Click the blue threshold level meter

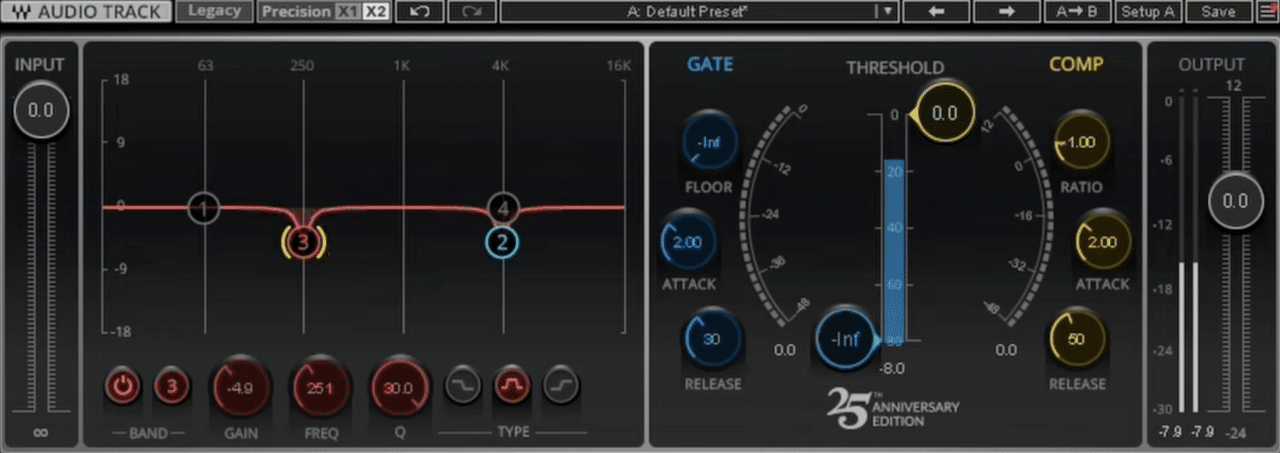click(x=894, y=251)
